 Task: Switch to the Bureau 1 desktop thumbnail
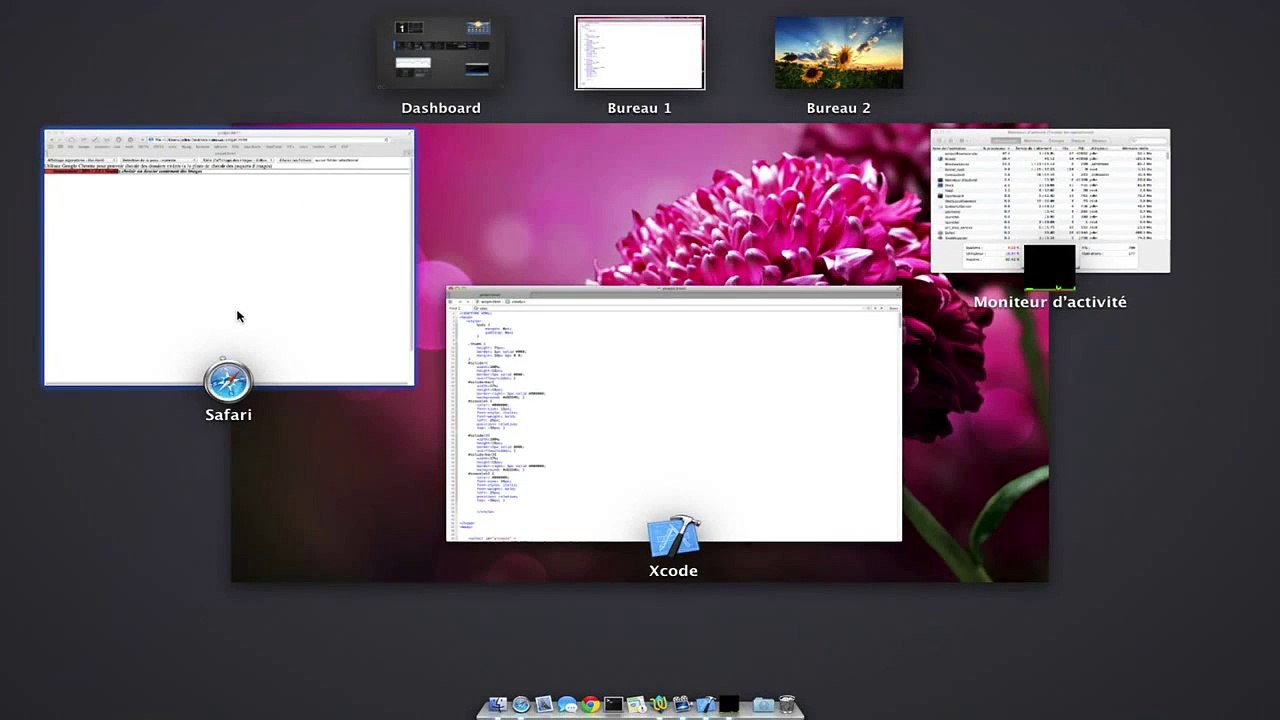[x=640, y=53]
